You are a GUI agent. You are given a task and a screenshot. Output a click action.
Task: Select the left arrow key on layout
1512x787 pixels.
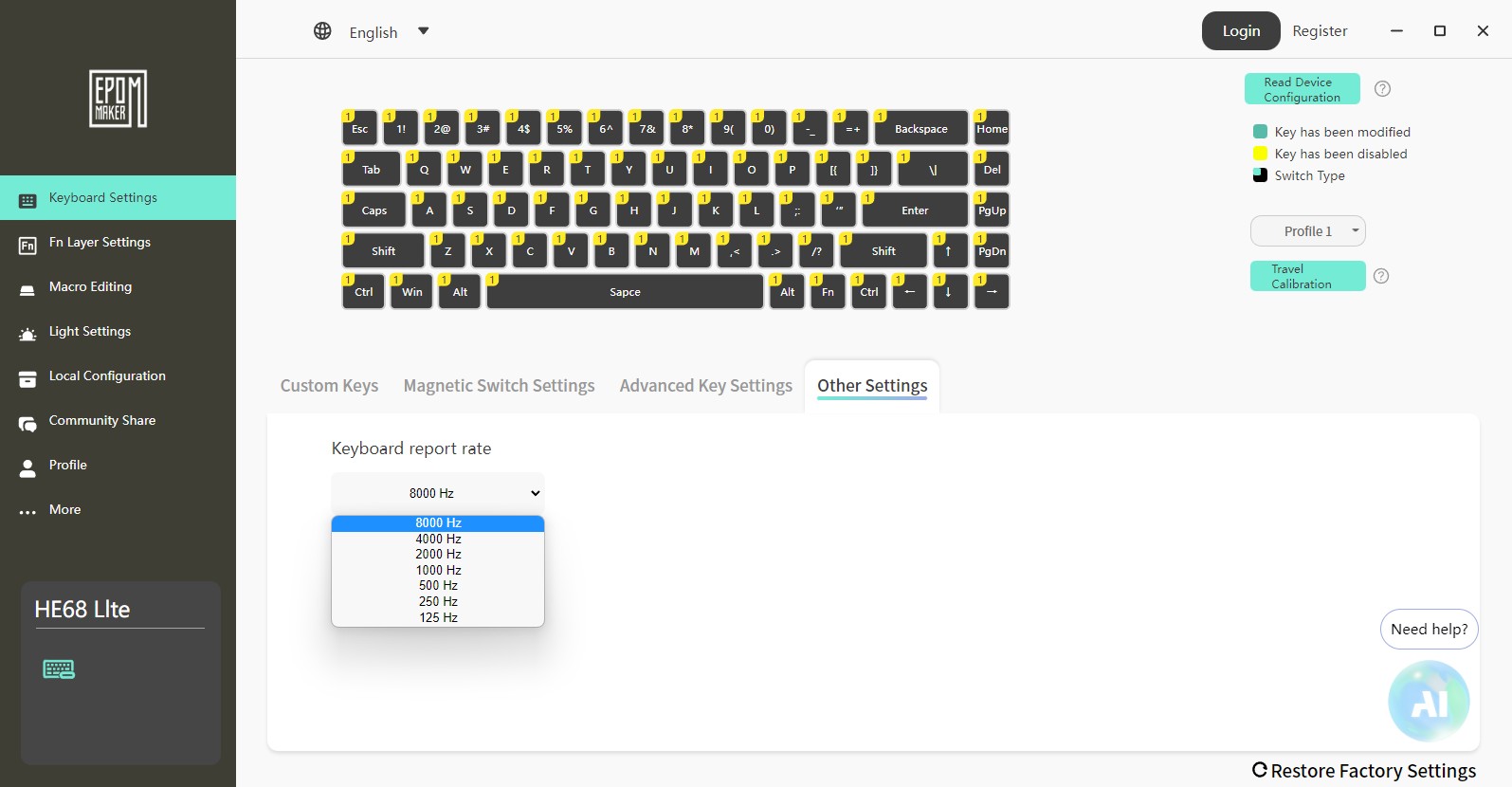coord(909,292)
